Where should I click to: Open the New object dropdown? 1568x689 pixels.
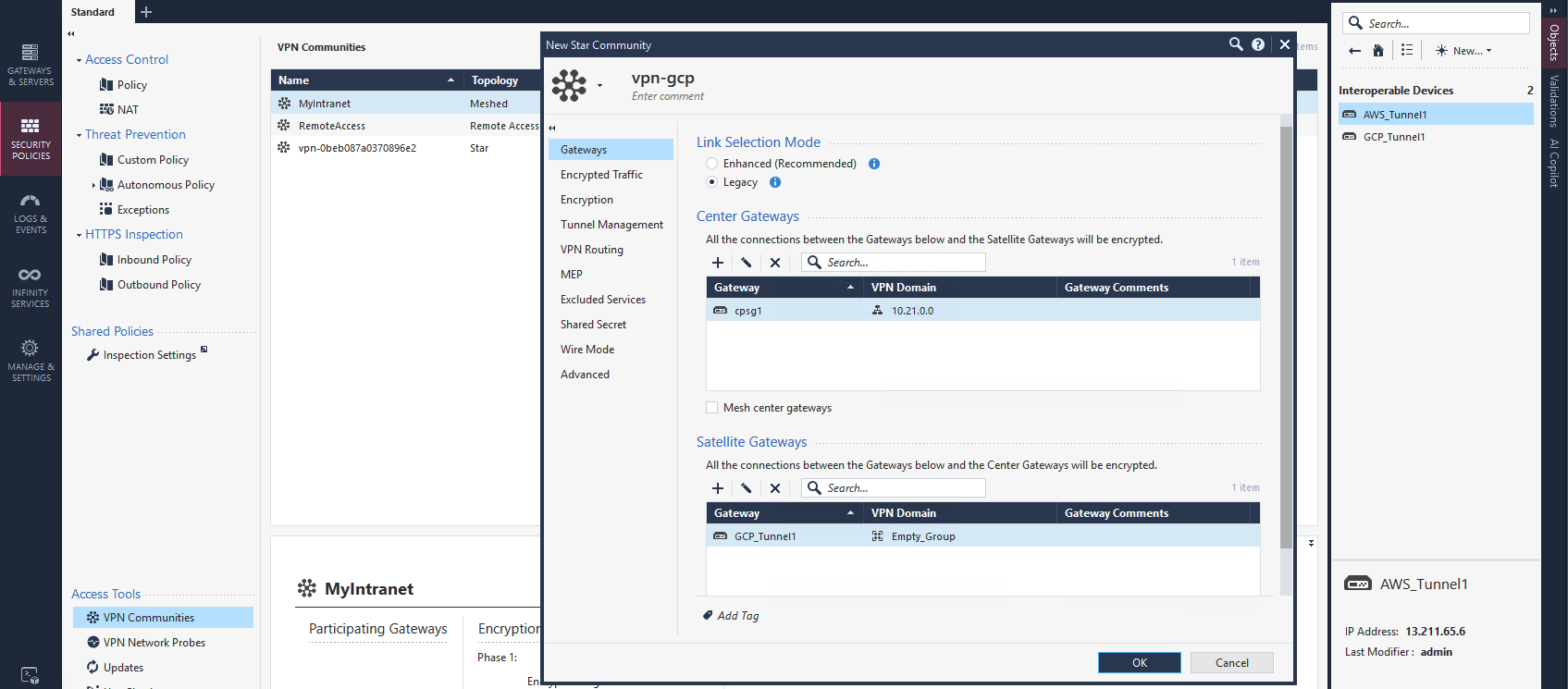click(x=1464, y=51)
